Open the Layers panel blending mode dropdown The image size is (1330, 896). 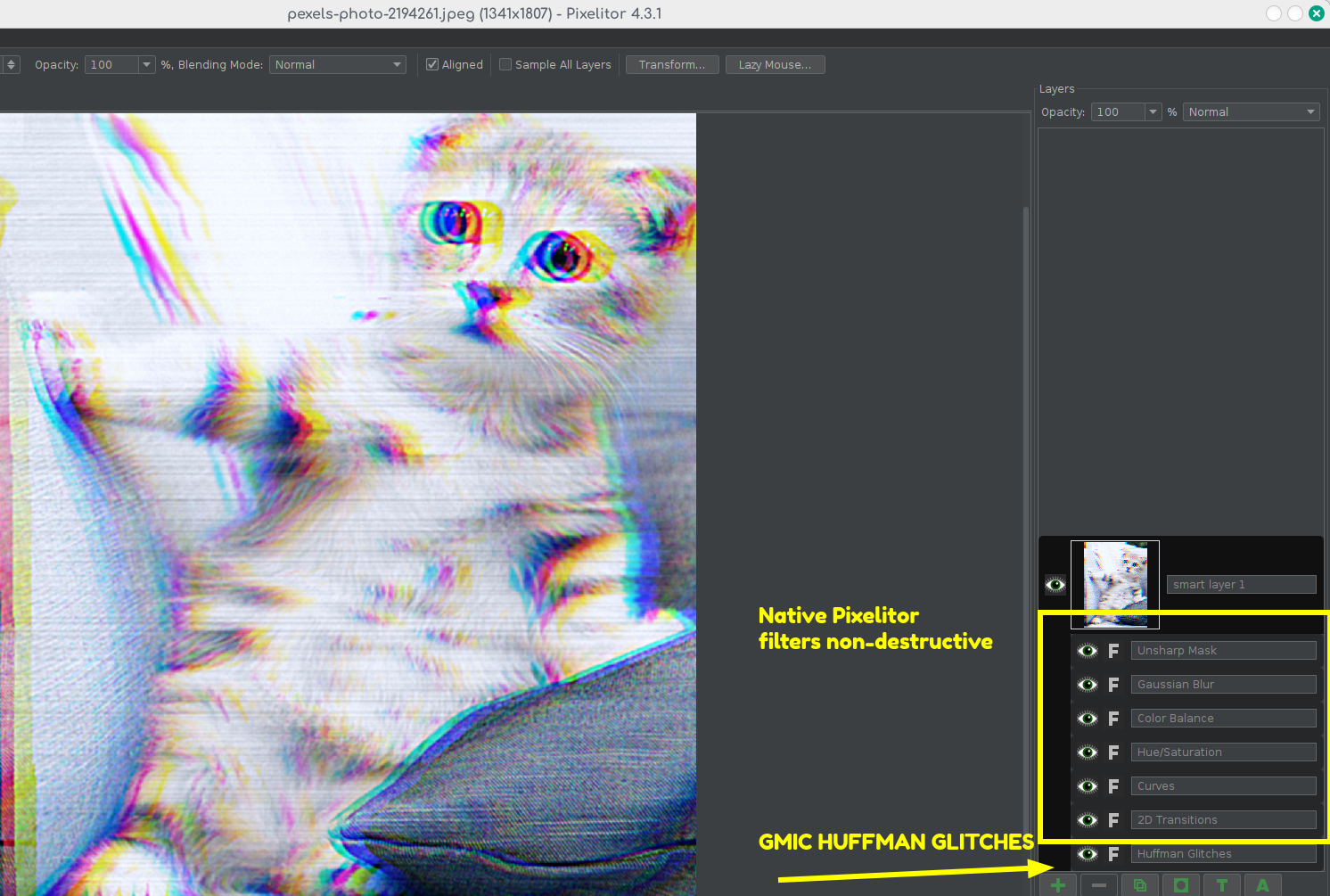[x=1252, y=112]
